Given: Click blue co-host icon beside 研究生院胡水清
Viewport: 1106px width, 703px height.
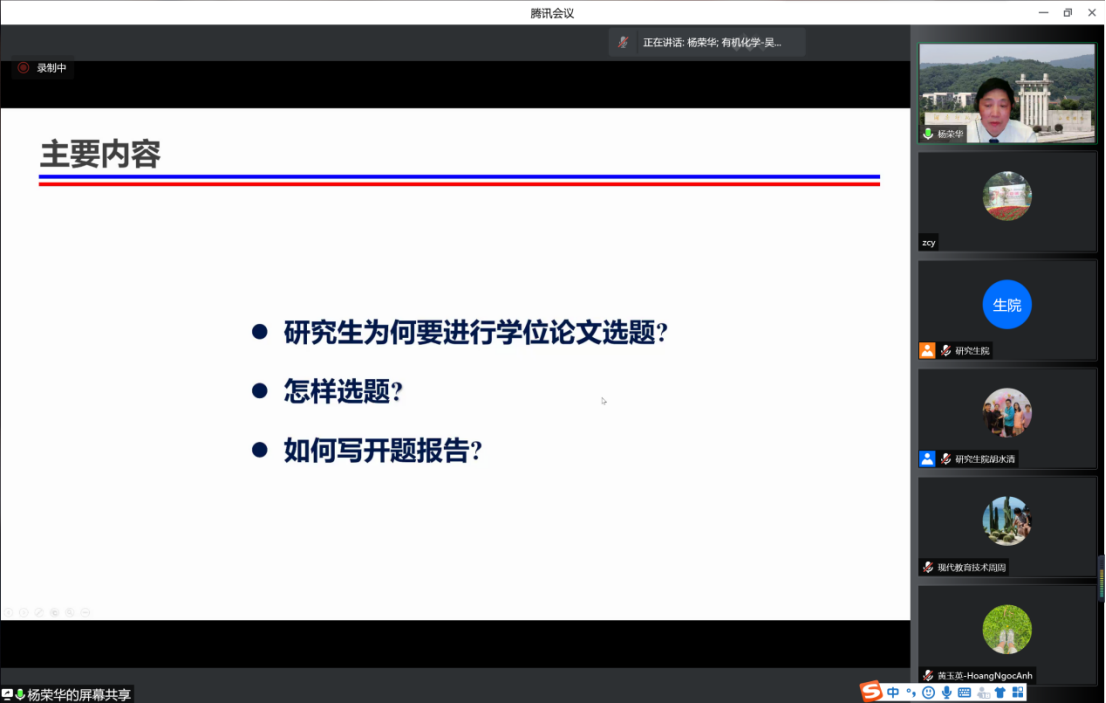Looking at the screenshot, I should point(927,459).
